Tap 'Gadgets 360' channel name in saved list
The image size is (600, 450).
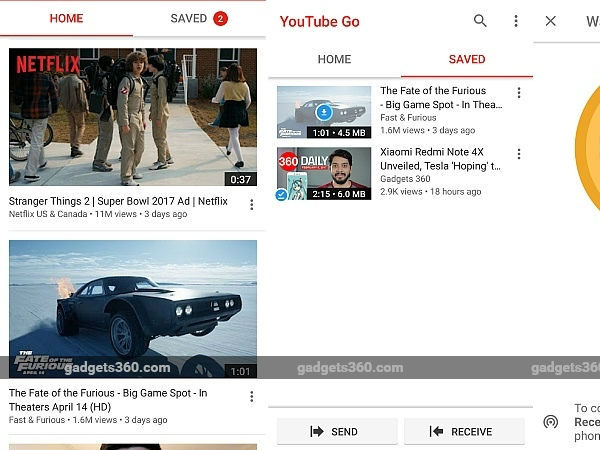click(x=405, y=179)
